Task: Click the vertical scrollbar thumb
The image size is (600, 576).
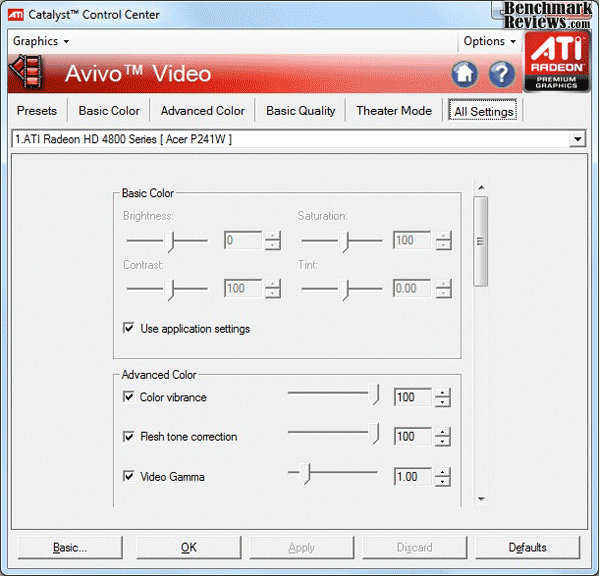Action: [x=481, y=241]
